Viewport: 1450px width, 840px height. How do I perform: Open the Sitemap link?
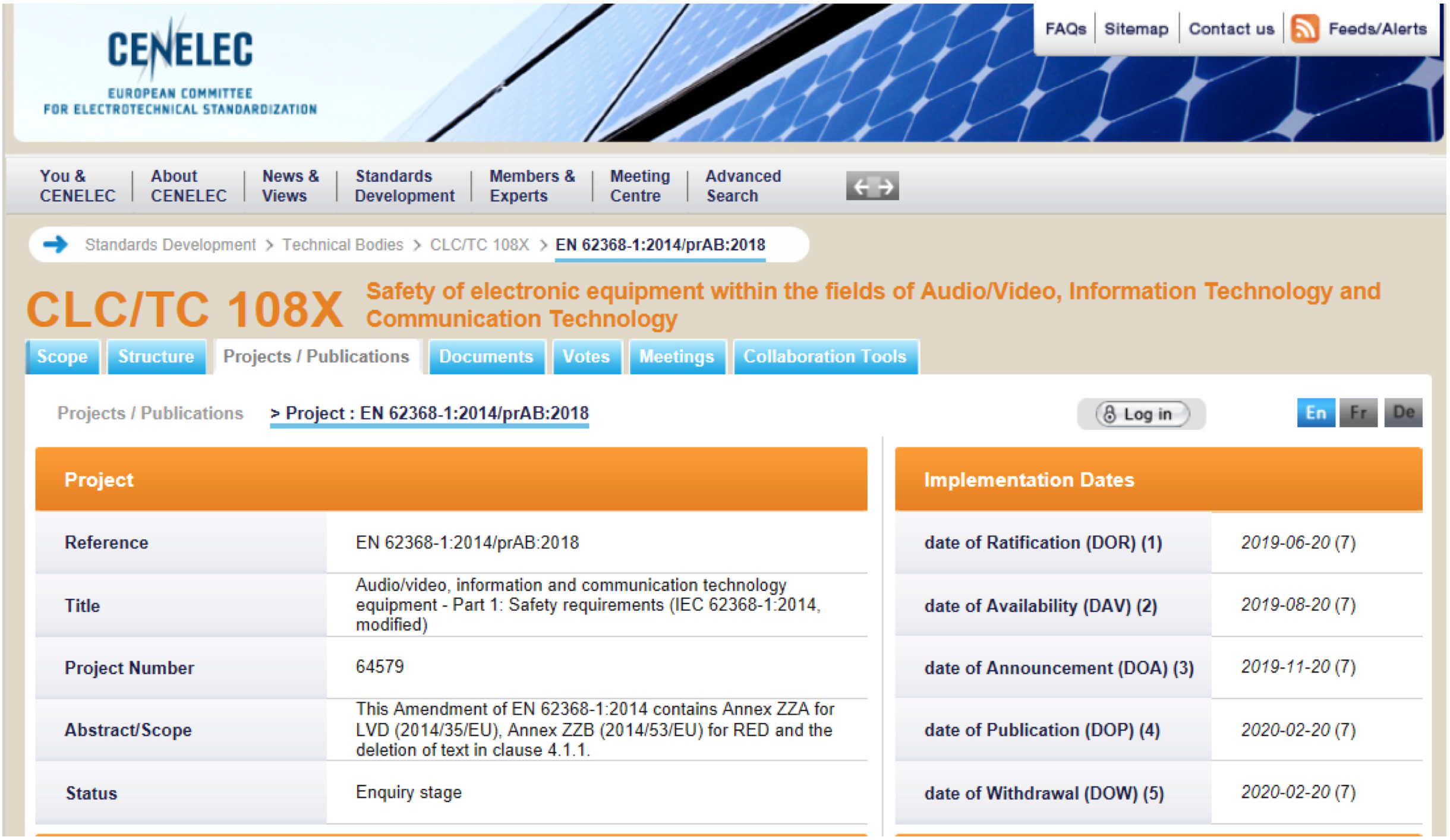point(1136,29)
